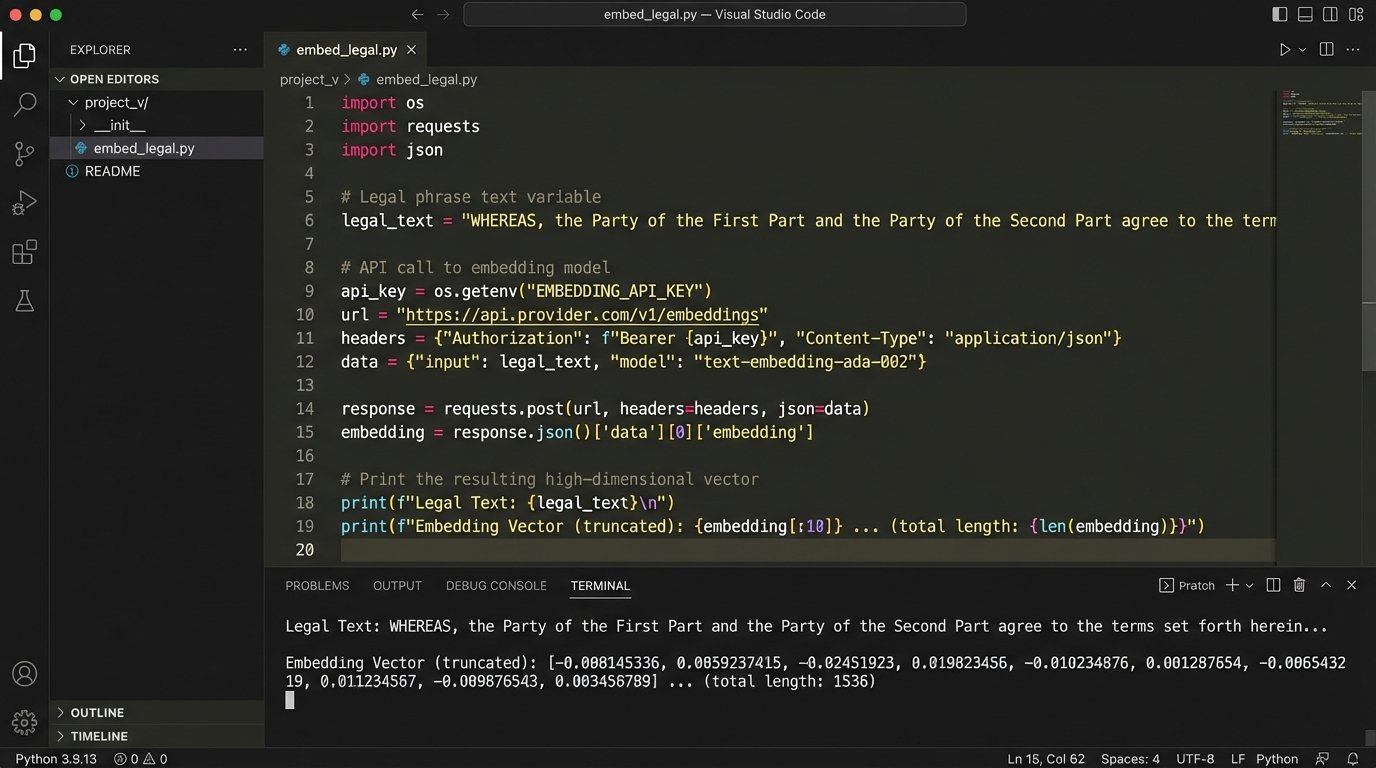The width and height of the screenshot is (1376, 768).
Task: Expand the OUTLINE section
Action: tap(97, 713)
